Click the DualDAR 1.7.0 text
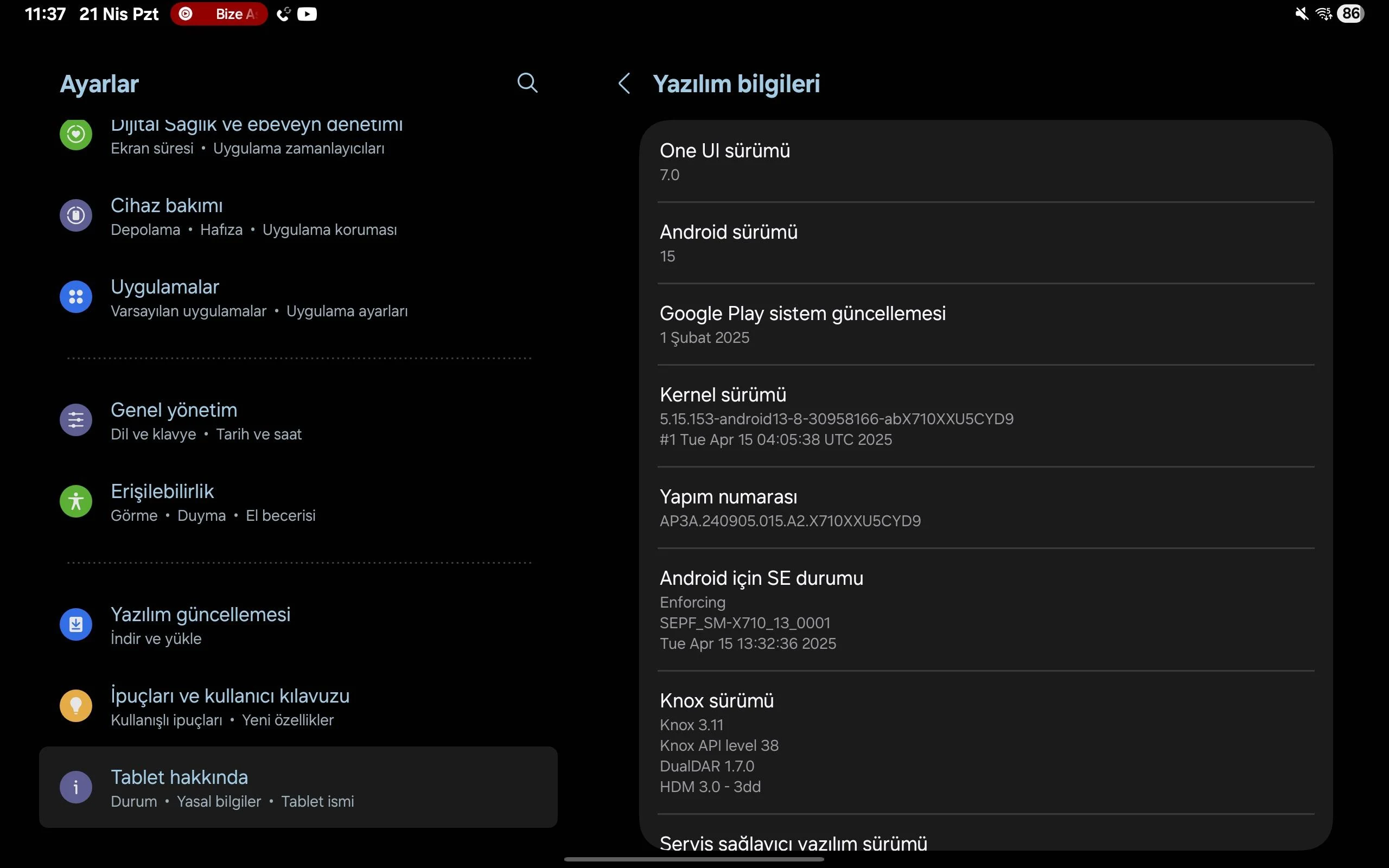Screen dimensions: 1389x868 click(x=707, y=767)
